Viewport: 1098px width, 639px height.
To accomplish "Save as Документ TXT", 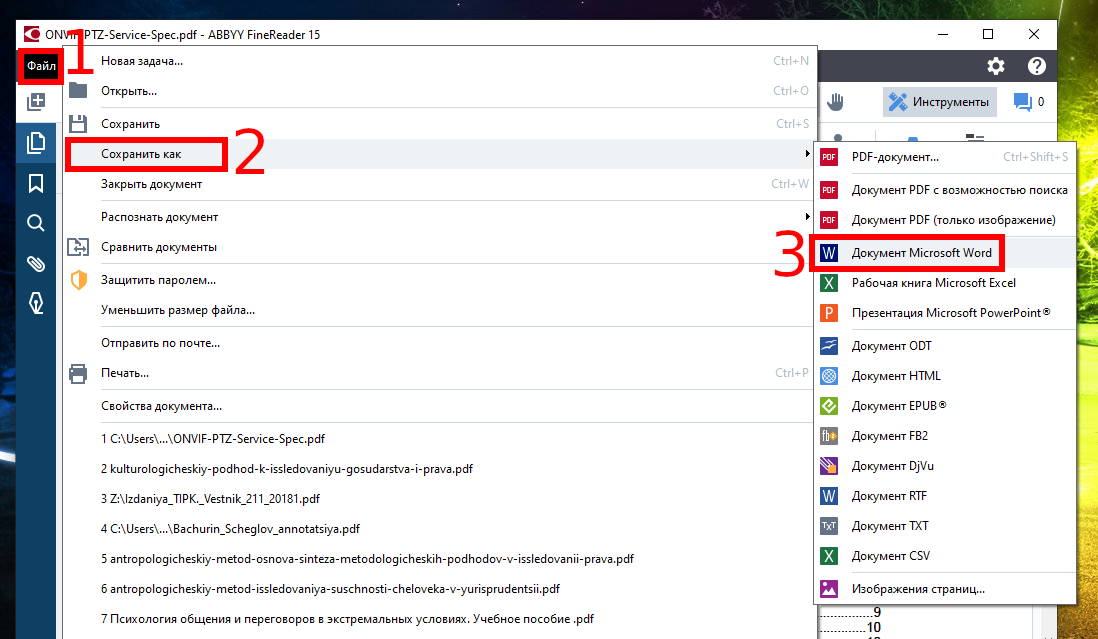I will coord(945,527).
